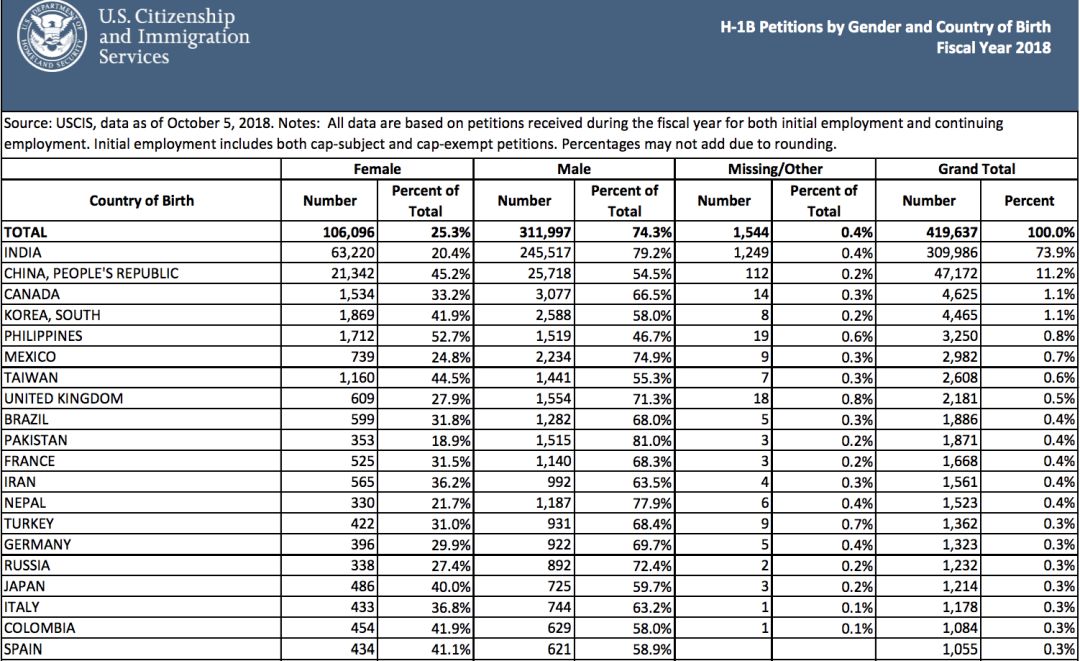Click Colombia's male count 629
Image resolution: width=1080 pixels, height=661 pixels.
pyautogui.click(x=559, y=628)
